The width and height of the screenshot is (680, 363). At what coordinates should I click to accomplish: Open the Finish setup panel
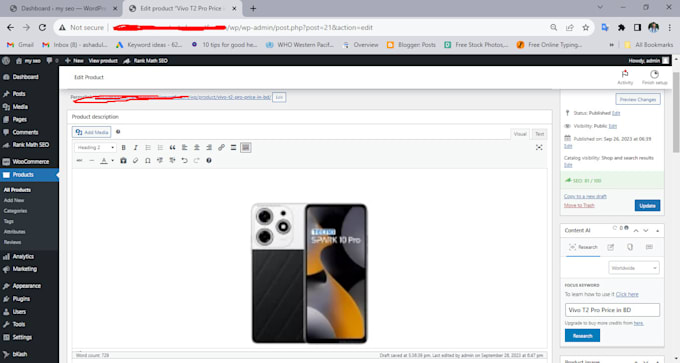(x=654, y=77)
